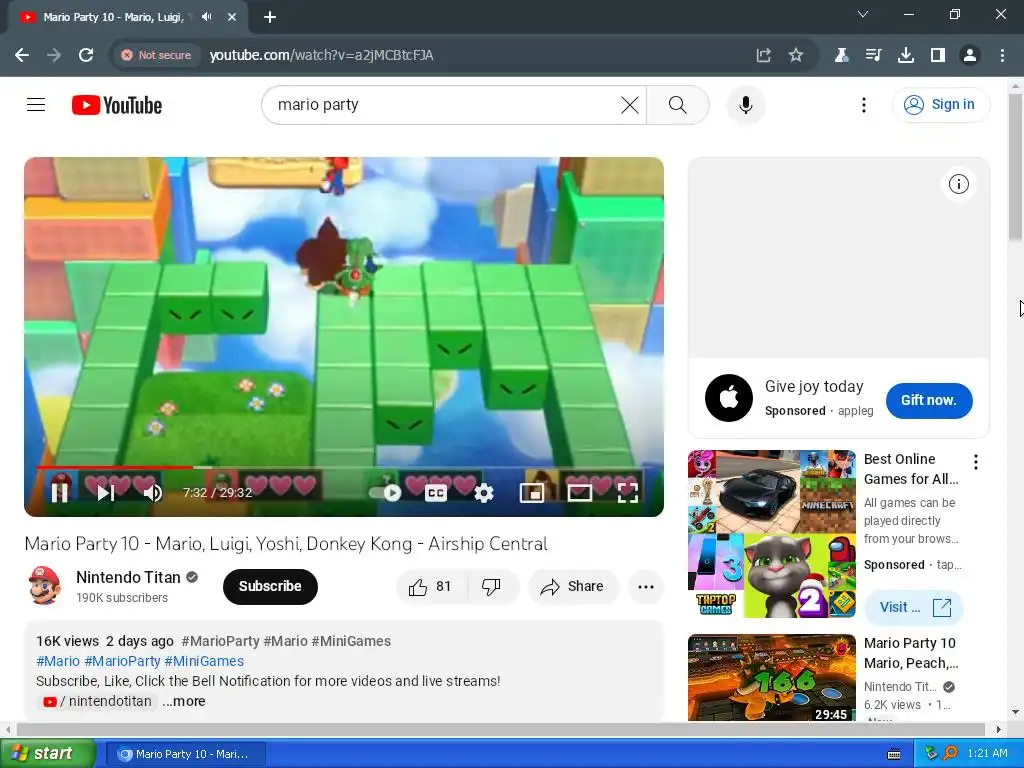Enable theater mode
The image size is (1024, 768).
(580, 493)
